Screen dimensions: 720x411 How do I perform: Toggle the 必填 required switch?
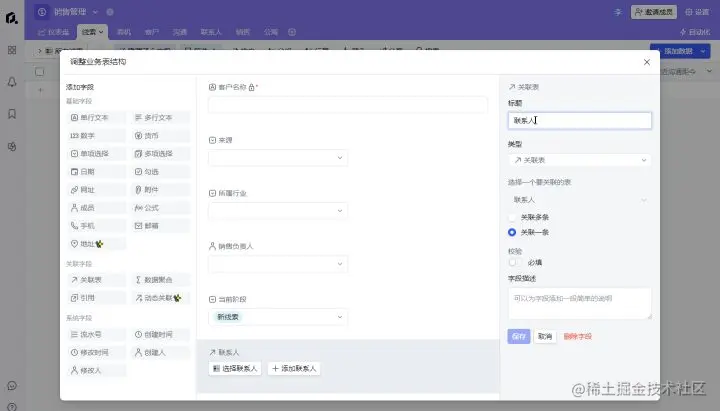tap(515, 263)
